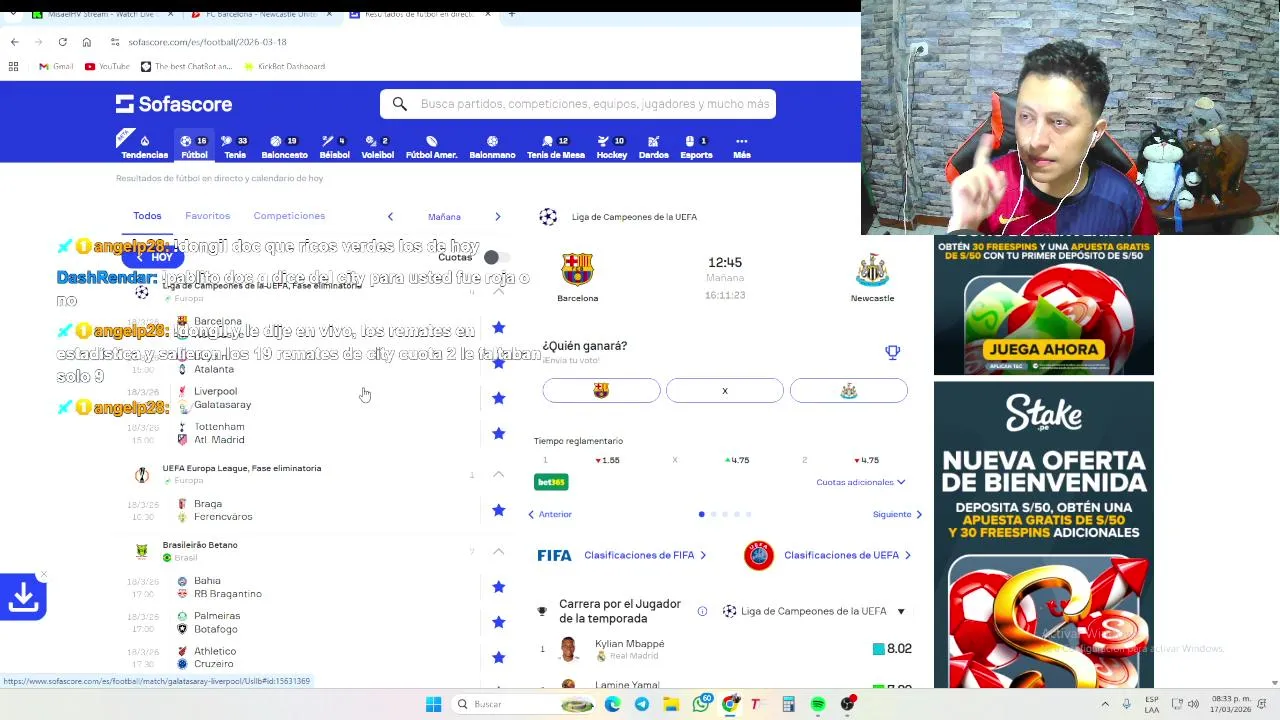Vote X for a draw
Image resolution: width=1280 pixels, height=720 pixels.
coord(725,391)
